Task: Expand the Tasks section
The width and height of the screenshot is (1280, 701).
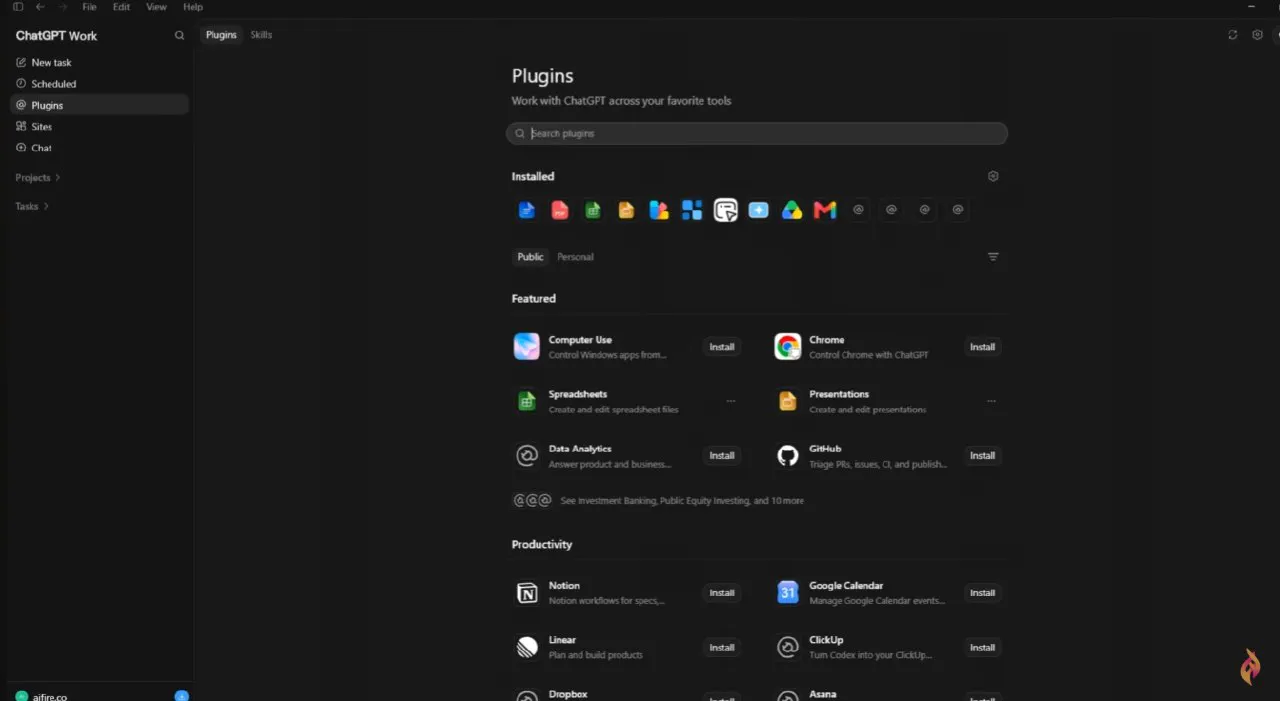Action: 32,206
